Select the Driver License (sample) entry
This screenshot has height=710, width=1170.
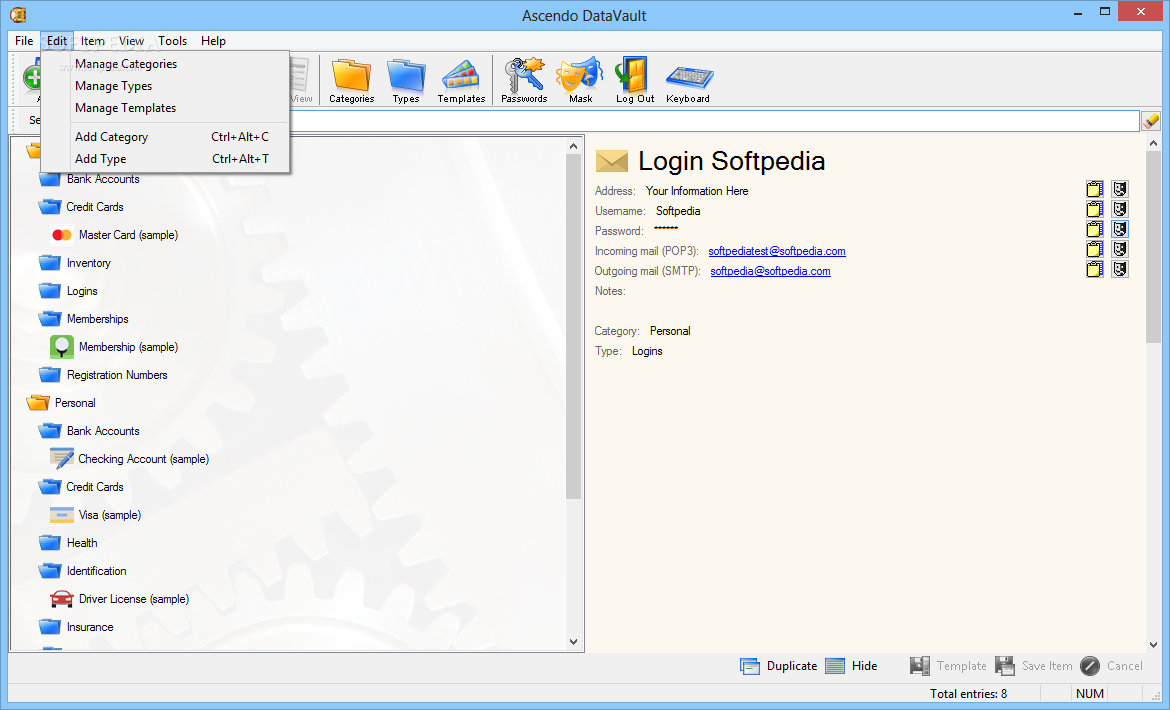(x=119, y=599)
